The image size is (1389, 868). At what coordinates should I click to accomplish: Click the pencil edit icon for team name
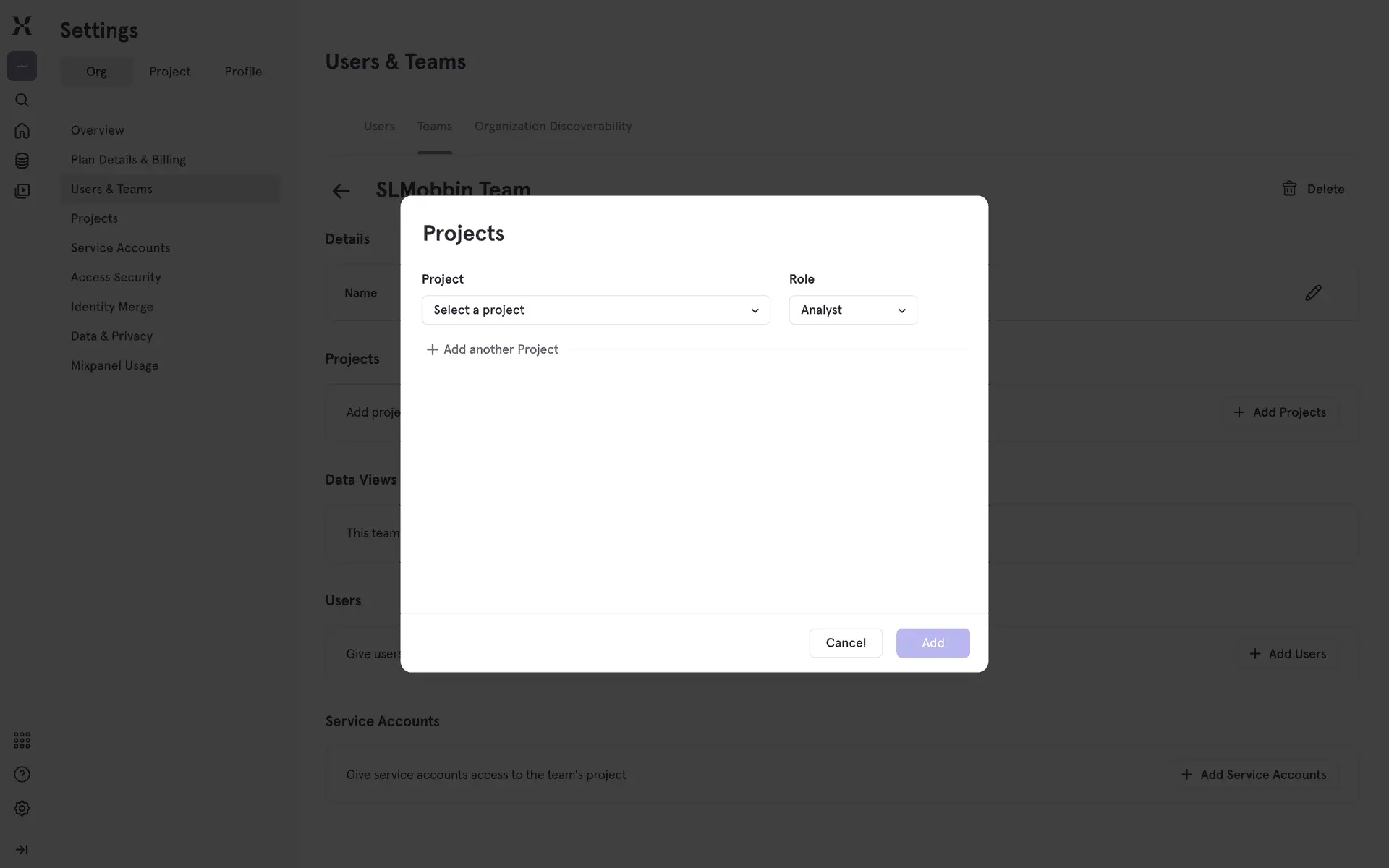click(1313, 293)
